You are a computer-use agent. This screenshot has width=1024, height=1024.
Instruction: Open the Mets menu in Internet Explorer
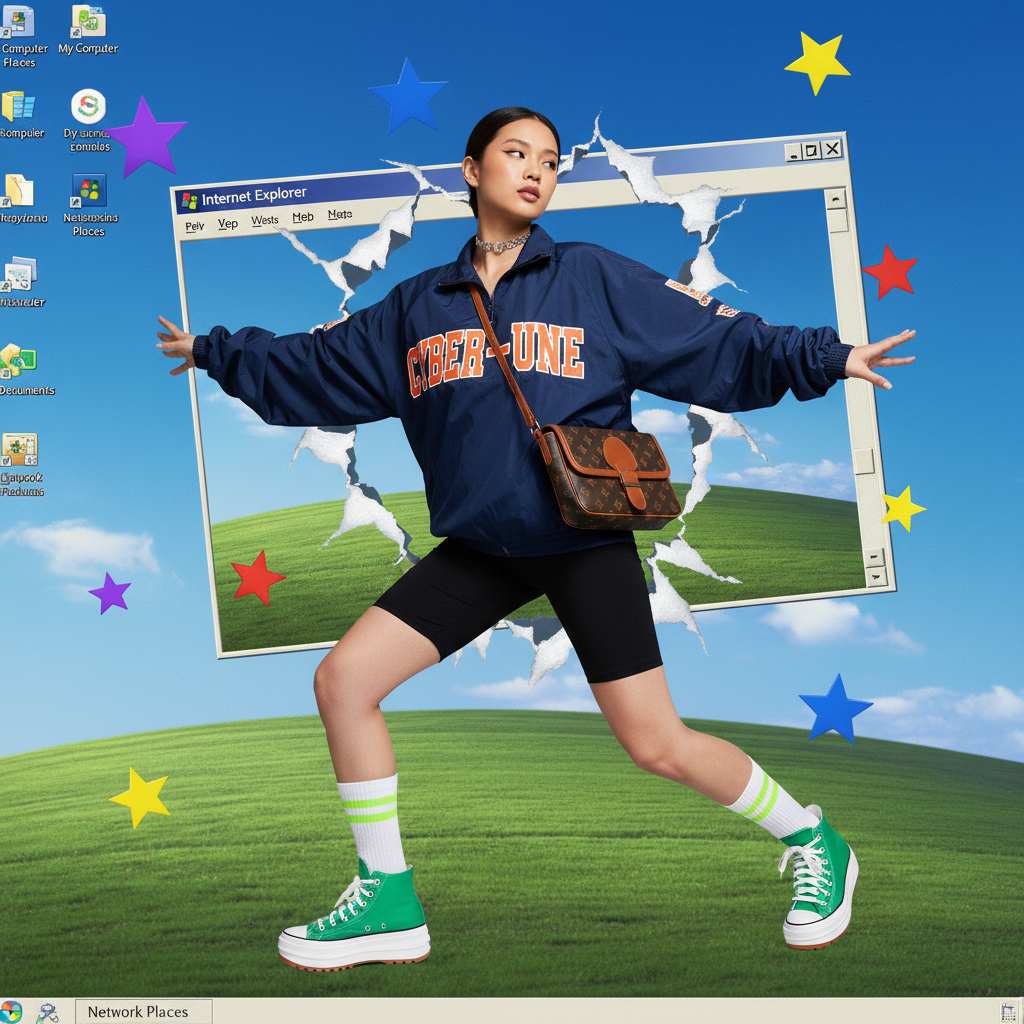point(340,214)
